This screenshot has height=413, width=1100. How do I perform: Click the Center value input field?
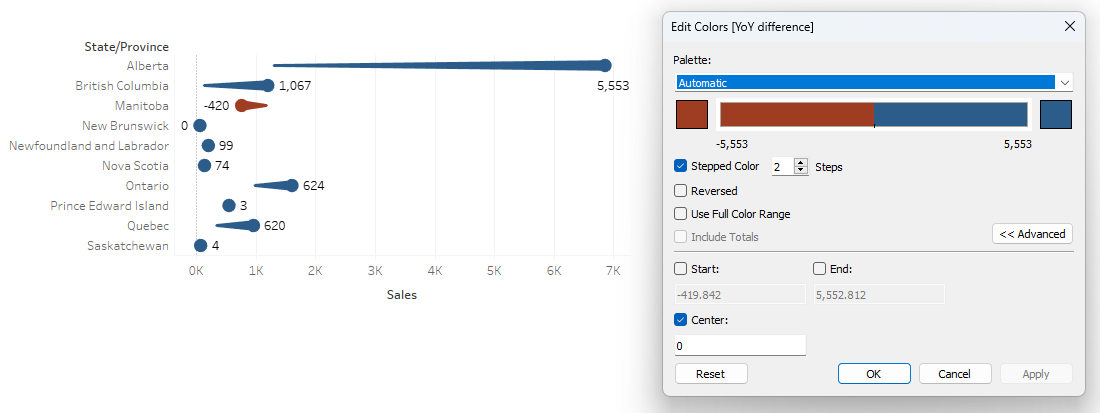click(x=740, y=345)
